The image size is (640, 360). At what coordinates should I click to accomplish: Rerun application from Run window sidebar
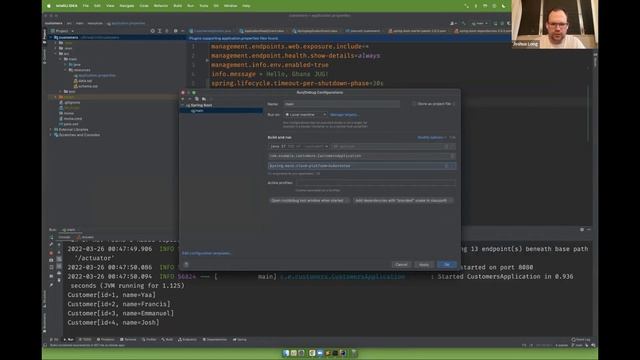coord(51,237)
